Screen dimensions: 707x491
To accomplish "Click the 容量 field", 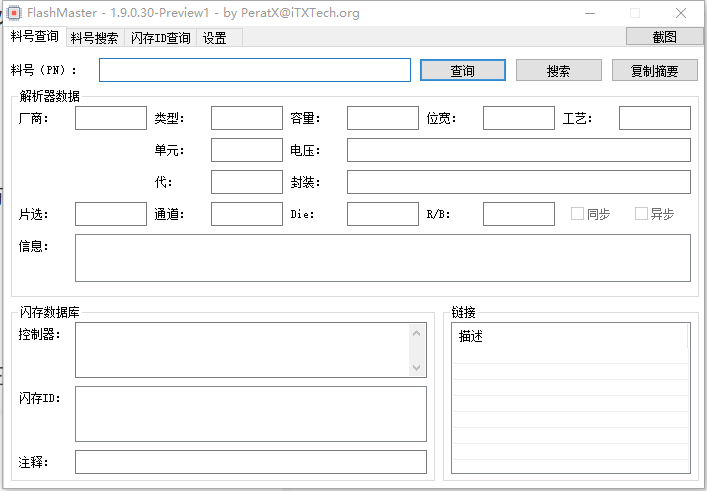I will (x=383, y=118).
